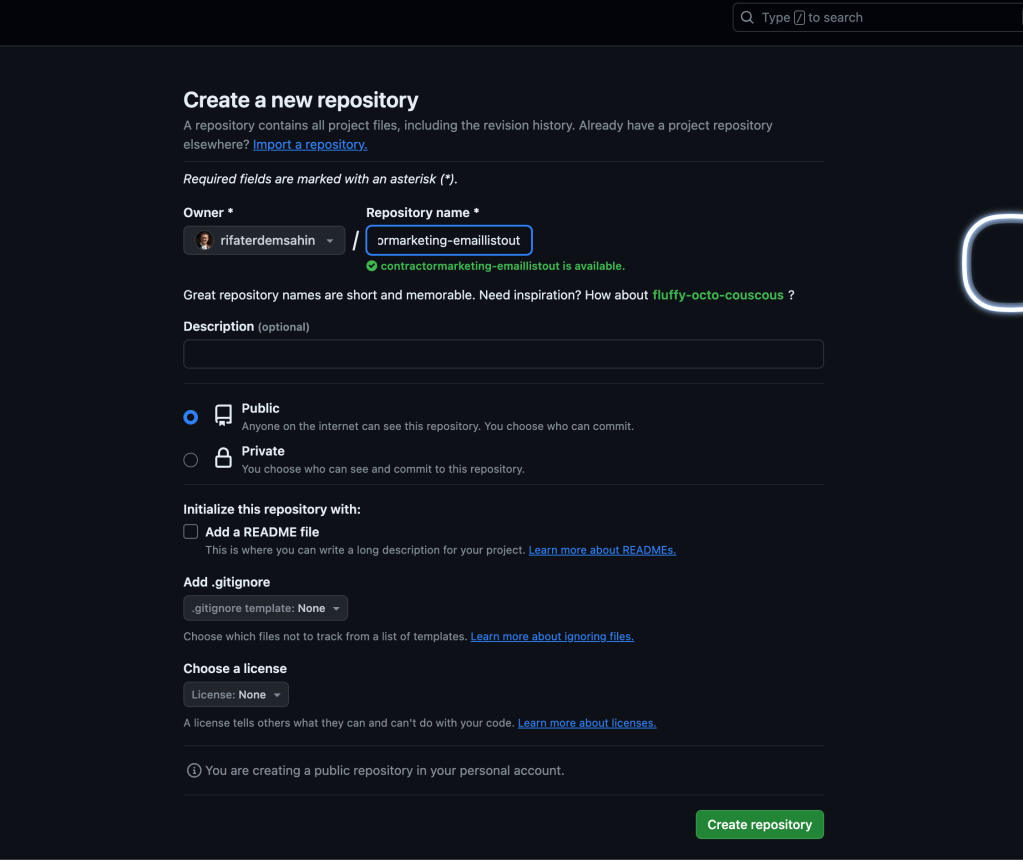Open the .gitignore template dropdown
The image size is (1023, 860).
click(266, 608)
